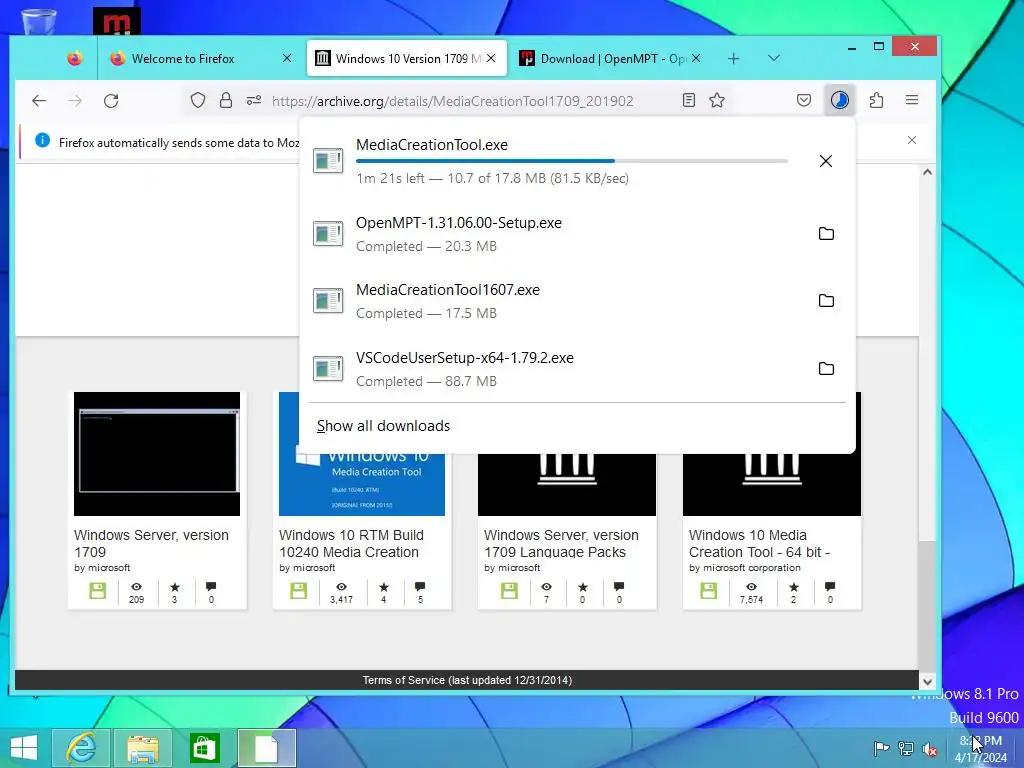Open site permissions icon in address bar
This screenshot has height=768, width=1024.
point(254,101)
